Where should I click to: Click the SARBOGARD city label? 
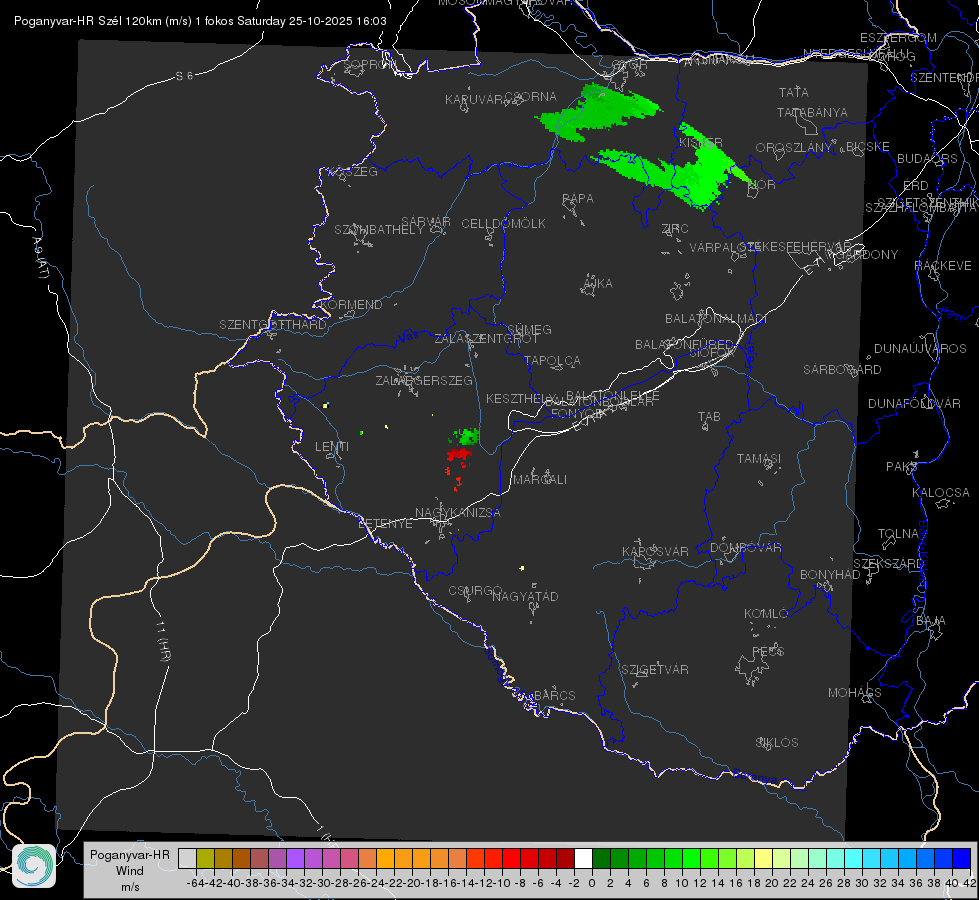(842, 370)
